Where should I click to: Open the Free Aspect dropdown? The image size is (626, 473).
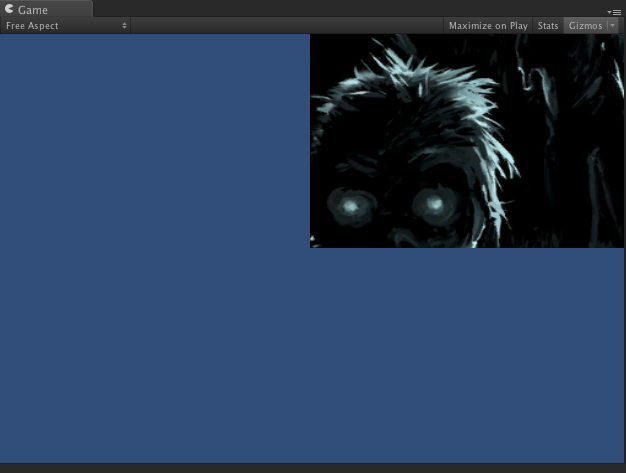tap(65, 26)
